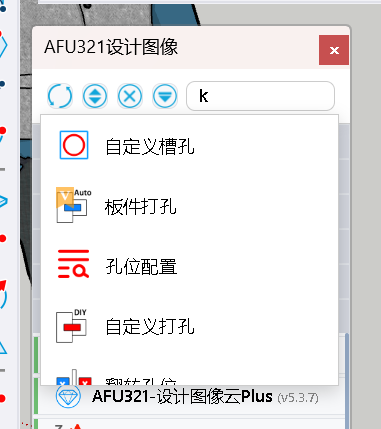
Task: Click the version (v5.3.7) text
Action: (x=298, y=398)
